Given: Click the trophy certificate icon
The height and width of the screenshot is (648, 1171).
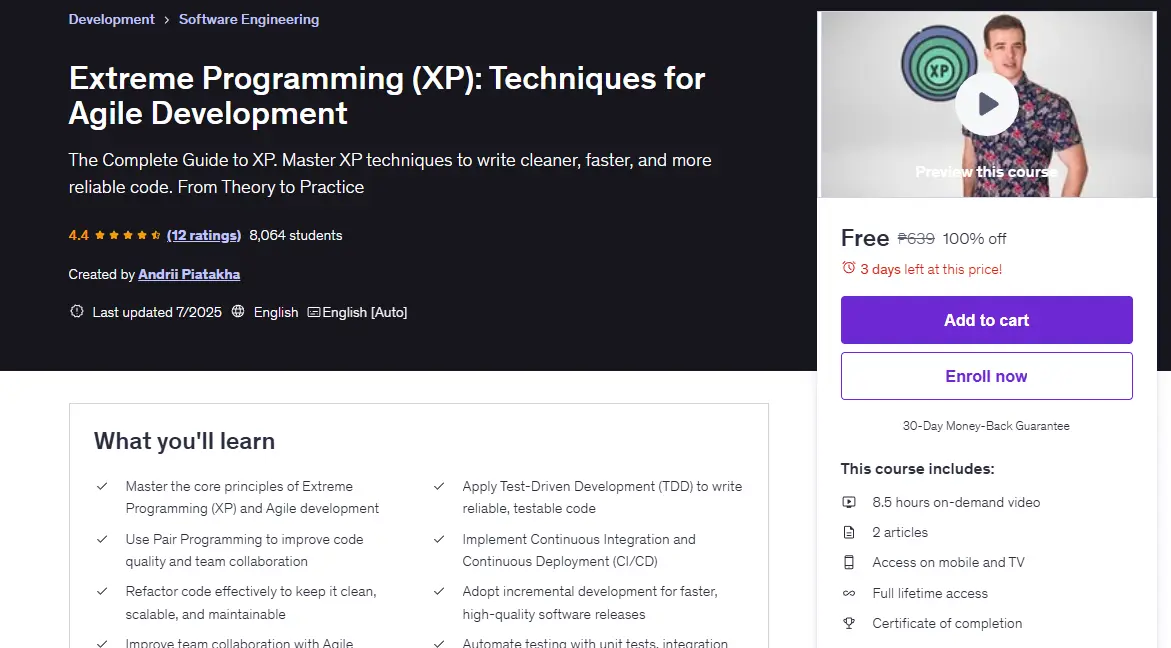Looking at the screenshot, I should pyautogui.click(x=849, y=623).
